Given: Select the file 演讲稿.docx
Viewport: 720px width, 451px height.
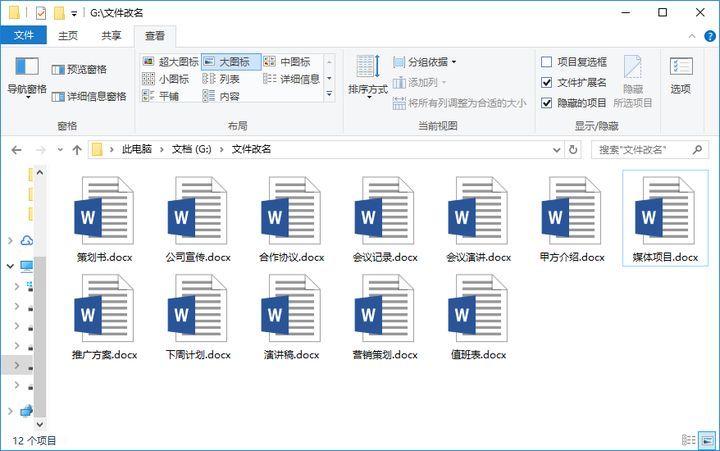Looking at the screenshot, I should point(291,317).
